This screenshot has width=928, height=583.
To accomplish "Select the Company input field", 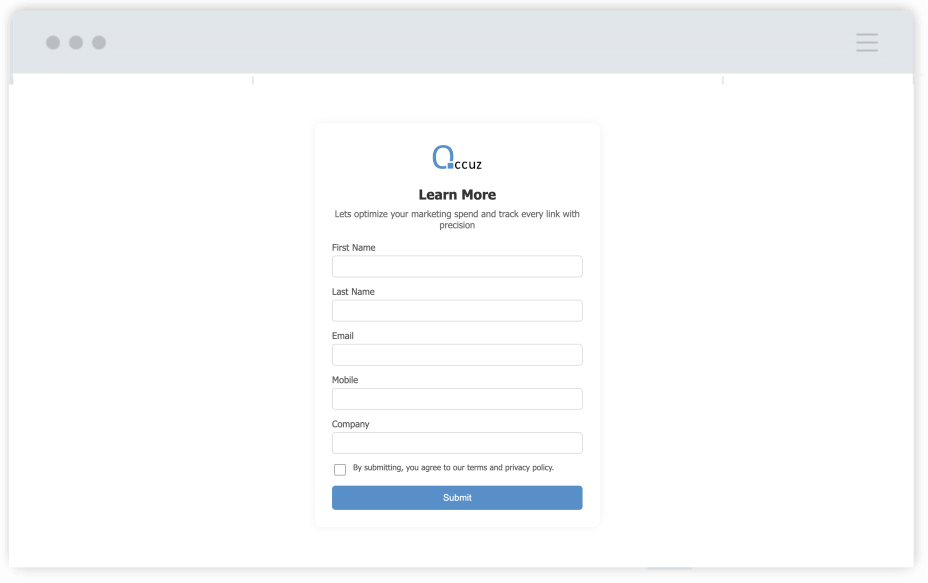I will click(x=457, y=442).
